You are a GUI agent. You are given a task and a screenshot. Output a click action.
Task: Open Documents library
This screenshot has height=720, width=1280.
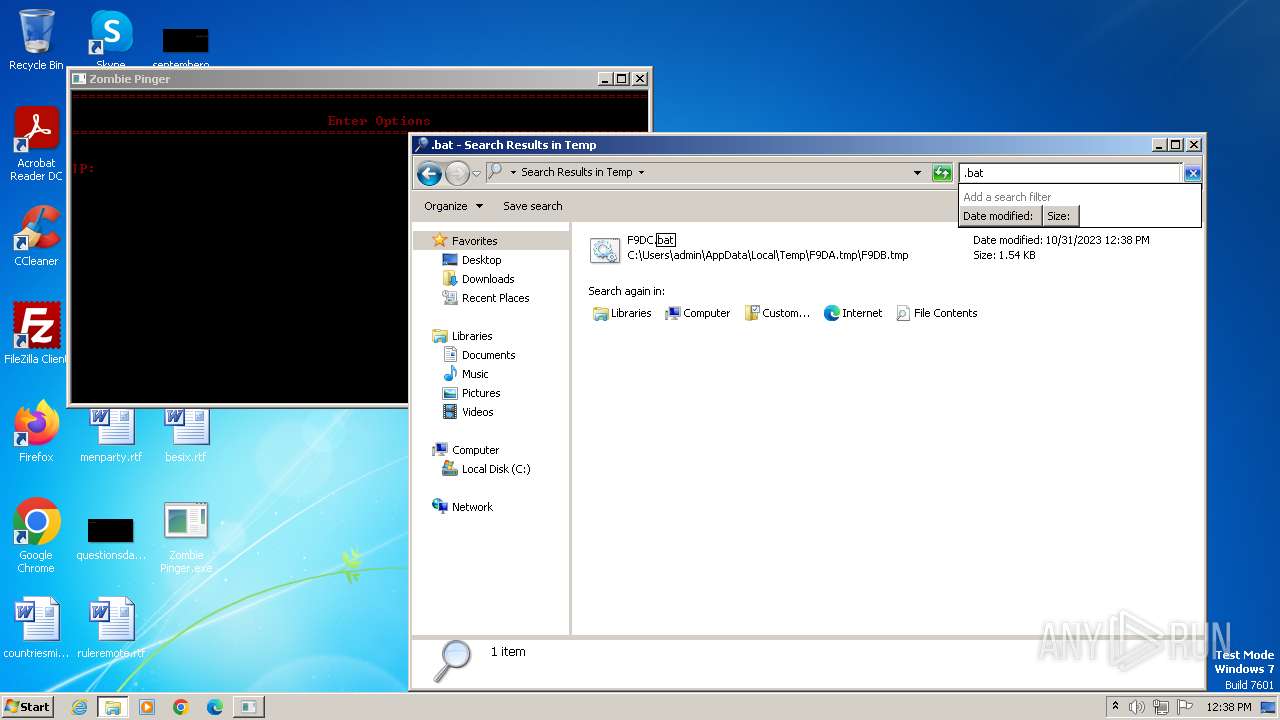[x=488, y=355]
